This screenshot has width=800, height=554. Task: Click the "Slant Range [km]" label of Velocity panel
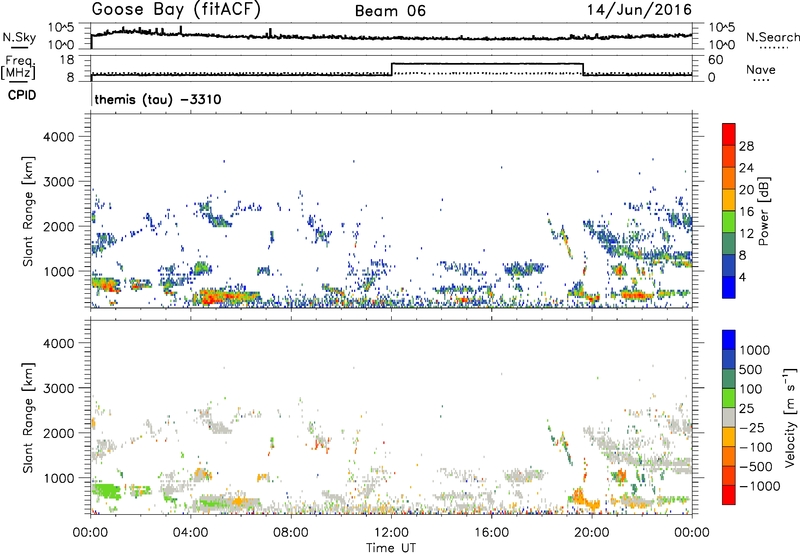[x=28, y=417]
